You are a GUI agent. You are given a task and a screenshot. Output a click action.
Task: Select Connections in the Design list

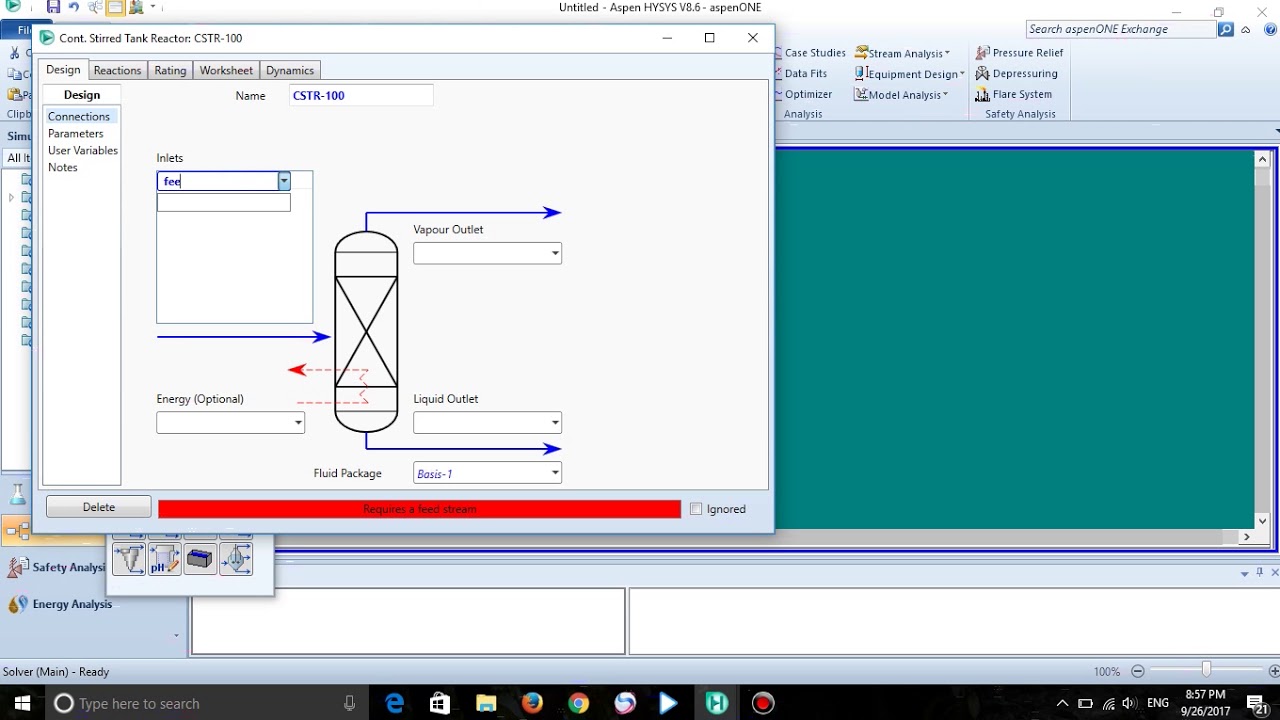[79, 116]
